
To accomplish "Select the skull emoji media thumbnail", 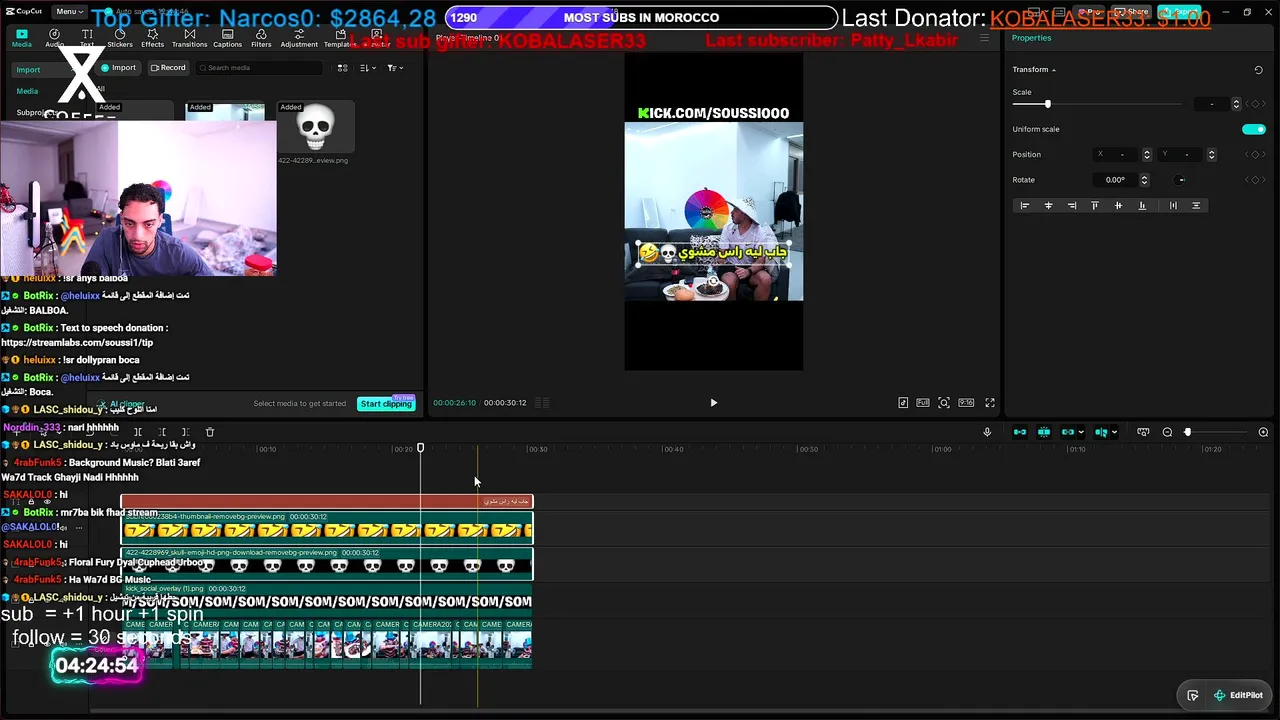I will [316, 127].
